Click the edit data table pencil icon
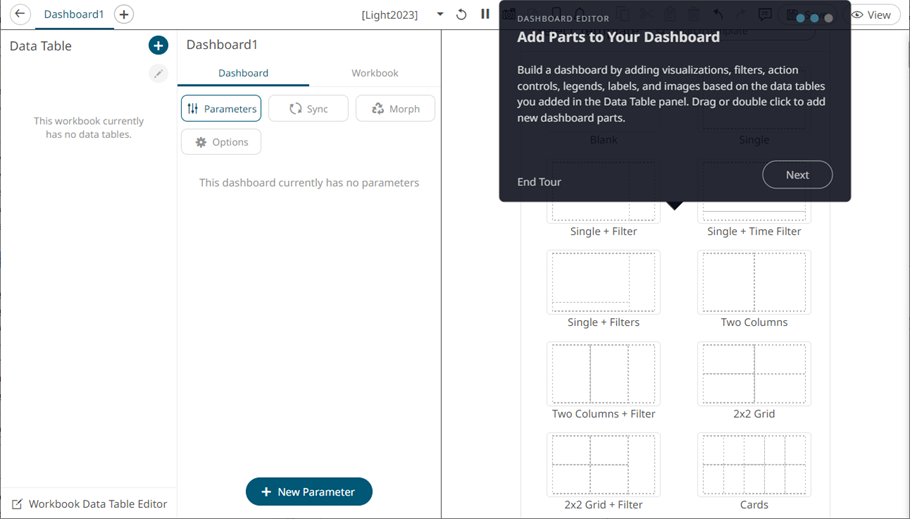 (x=158, y=73)
